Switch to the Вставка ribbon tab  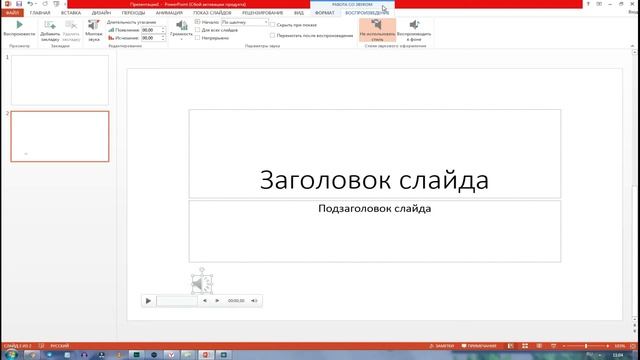[x=71, y=13]
